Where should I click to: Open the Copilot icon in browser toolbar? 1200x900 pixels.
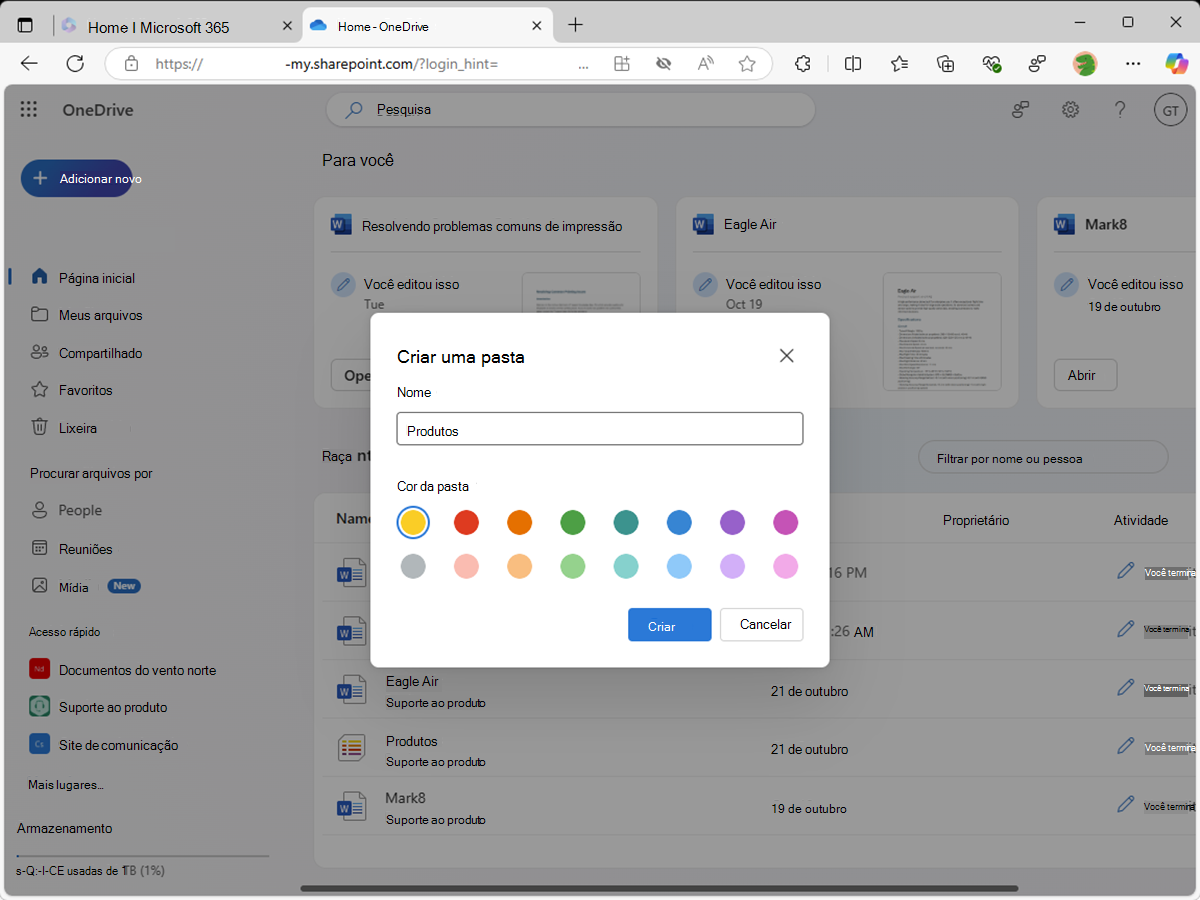click(1176, 63)
